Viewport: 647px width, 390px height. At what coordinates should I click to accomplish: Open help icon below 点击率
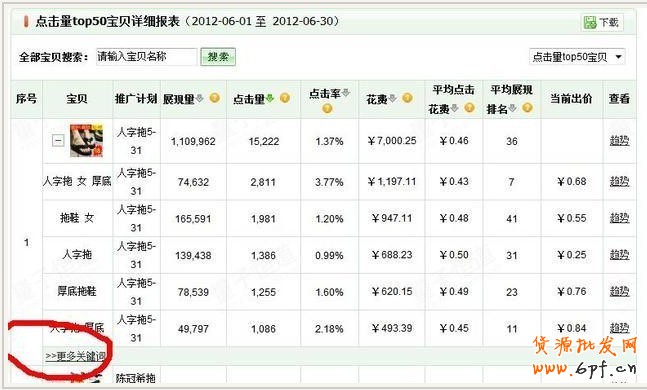(327, 109)
